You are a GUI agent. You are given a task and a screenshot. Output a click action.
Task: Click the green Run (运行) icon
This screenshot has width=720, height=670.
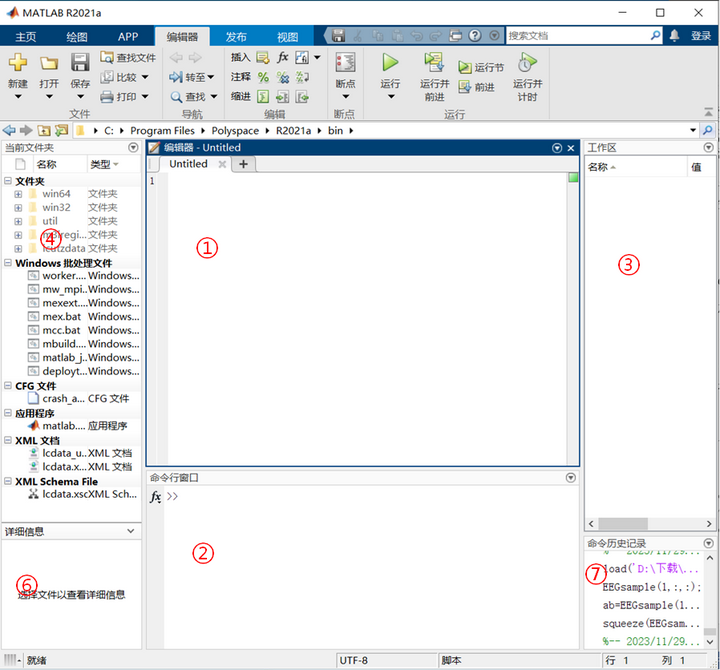[390, 62]
